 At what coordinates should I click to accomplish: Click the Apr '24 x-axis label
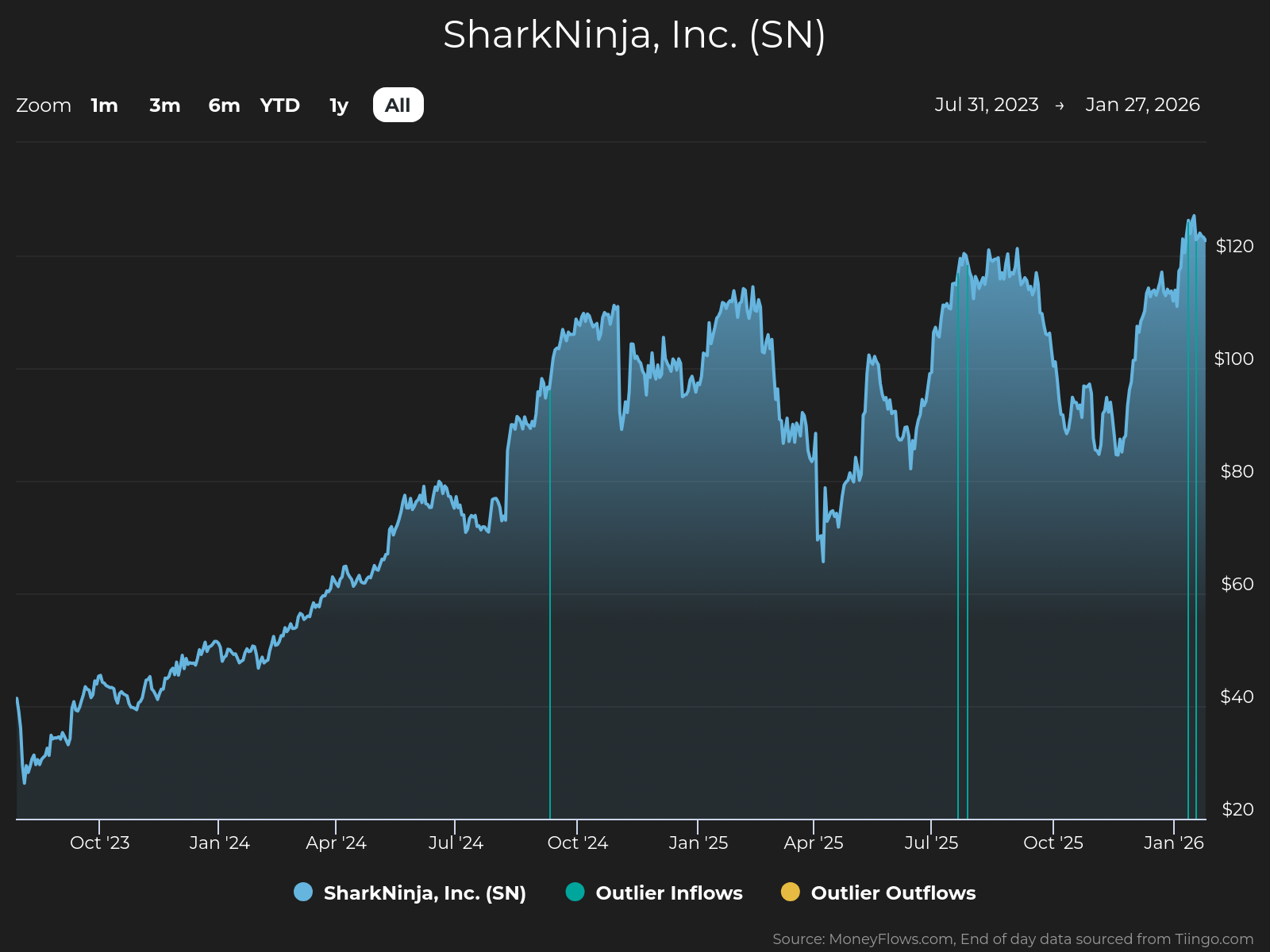(x=337, y=843)
